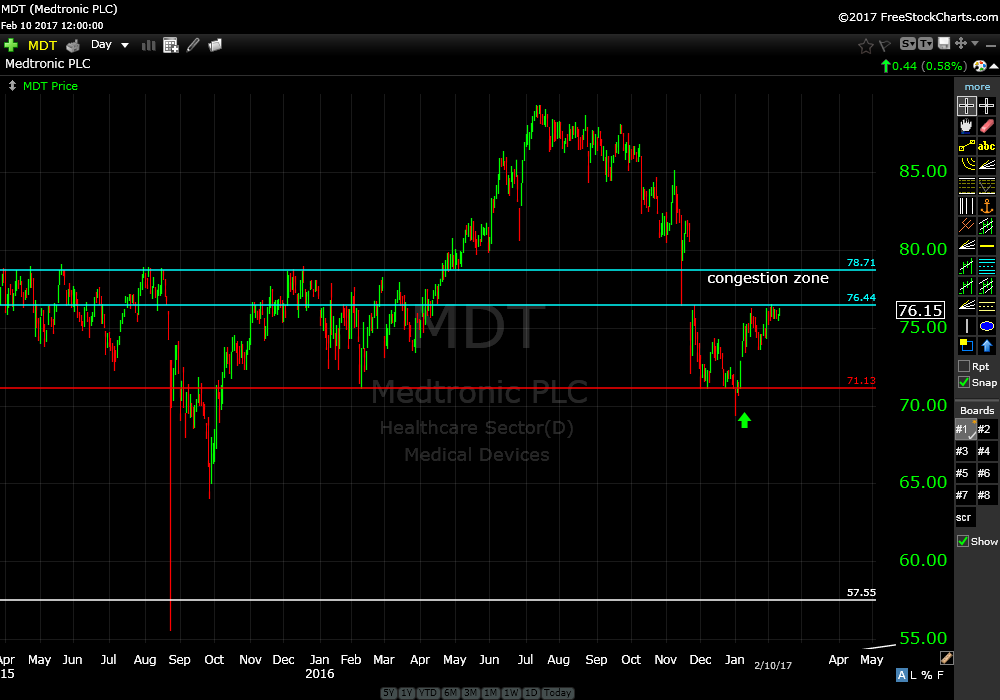
Task: Click the add indicator calendar icon
Action: point(171,45)
